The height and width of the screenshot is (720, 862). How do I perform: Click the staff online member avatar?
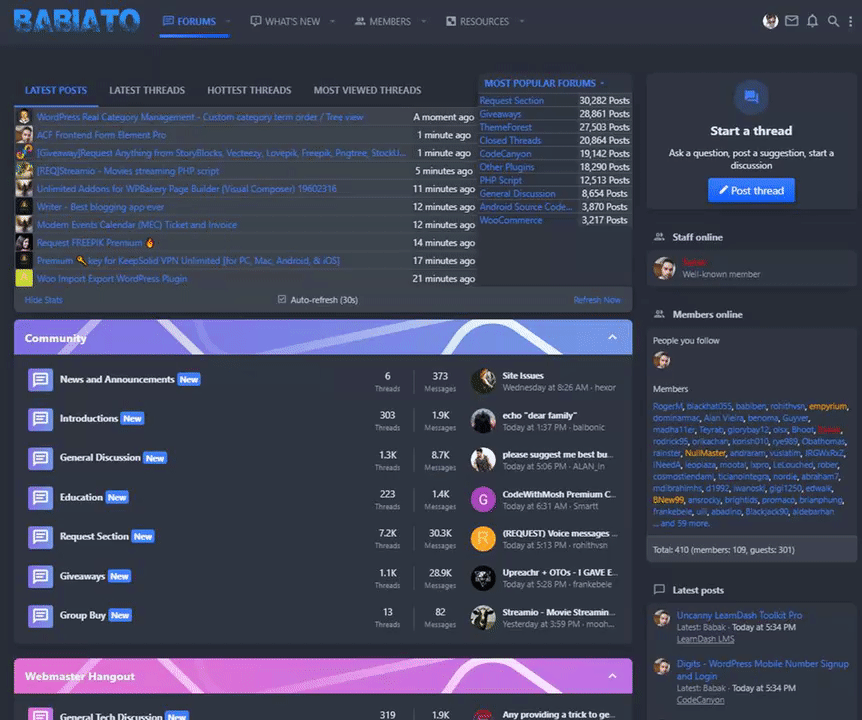point(664,268)
